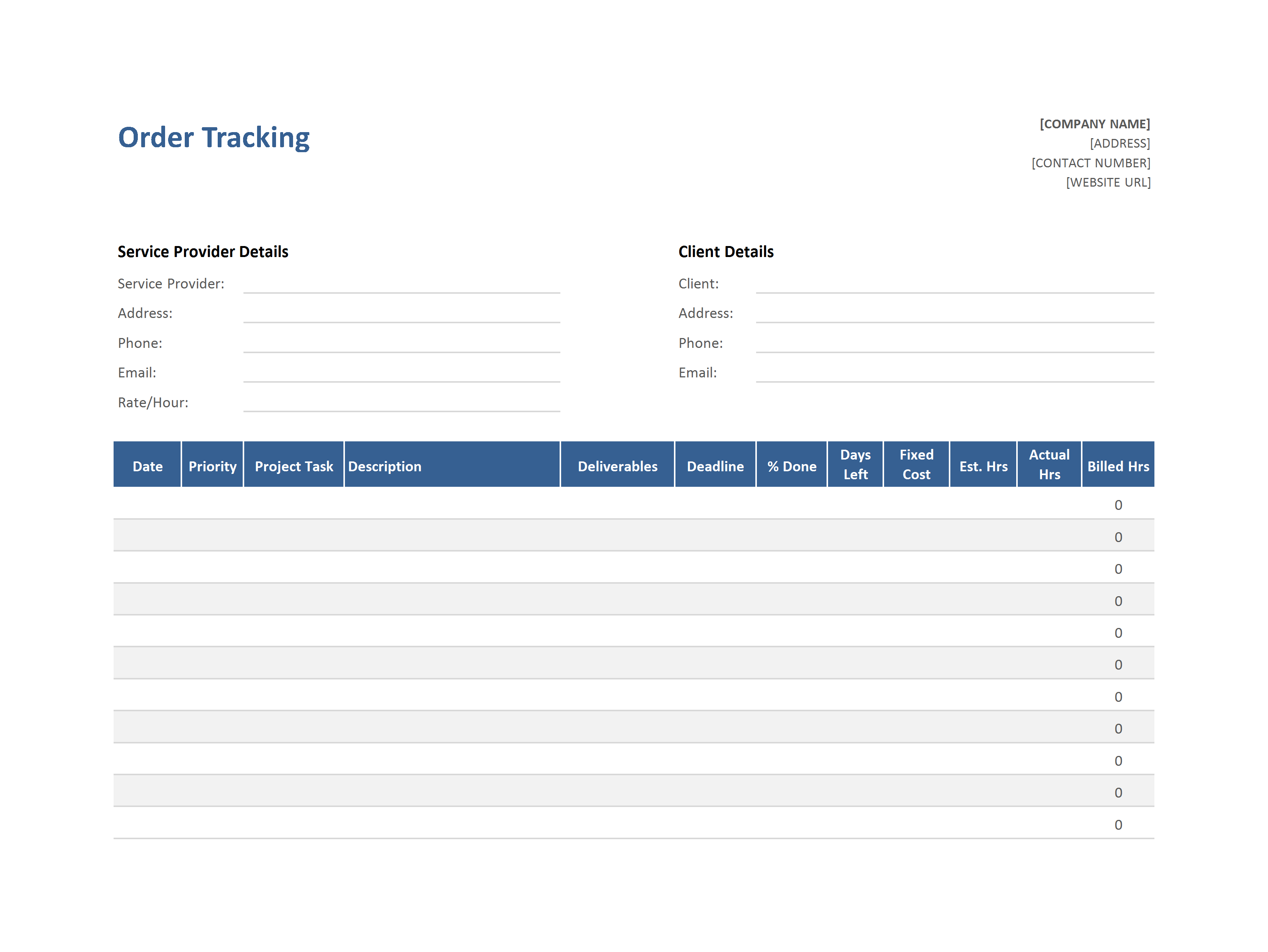
Task: Select the Priority column header
Action: (x=213, y=464)
